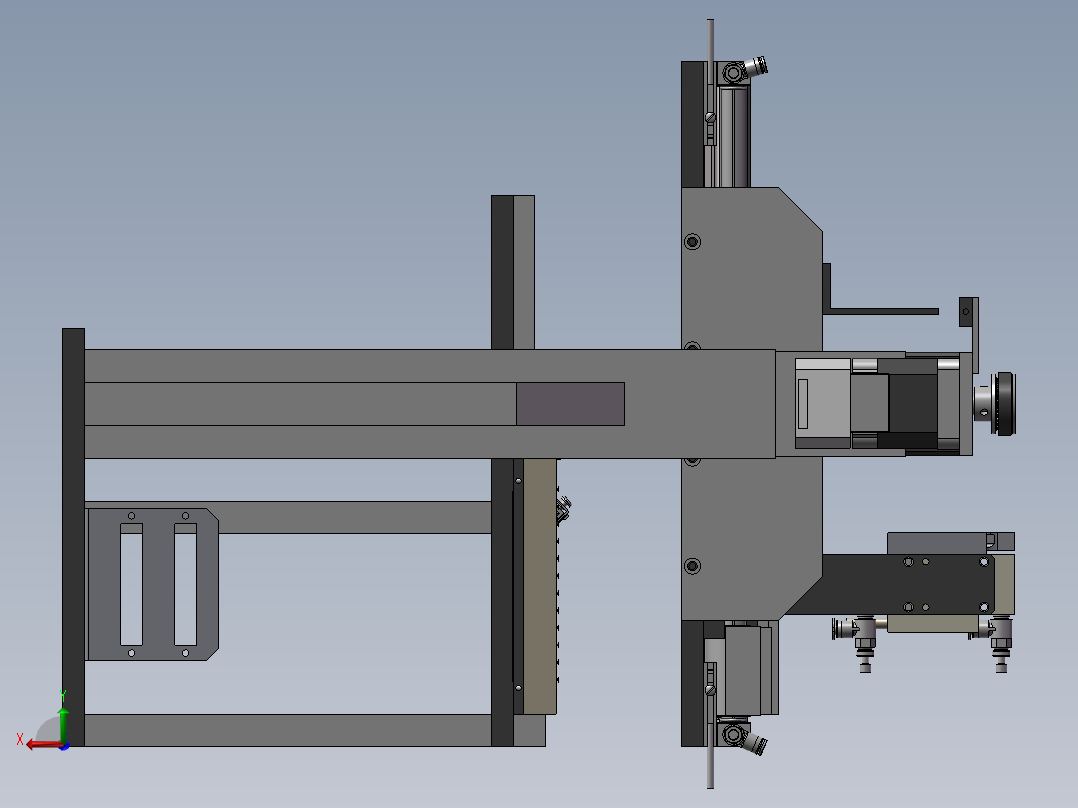Select the thin horizontal flag bar above the motor
Viewport: 1078px width, 808px height.
point(884,312)
